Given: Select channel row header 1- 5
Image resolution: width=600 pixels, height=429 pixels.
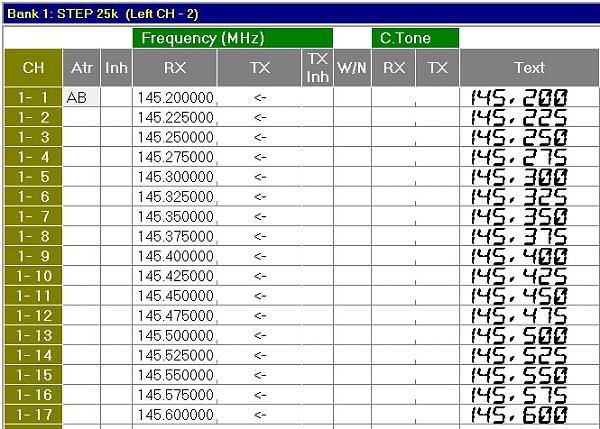Looking at the screenshot, I should click(33, 177).
